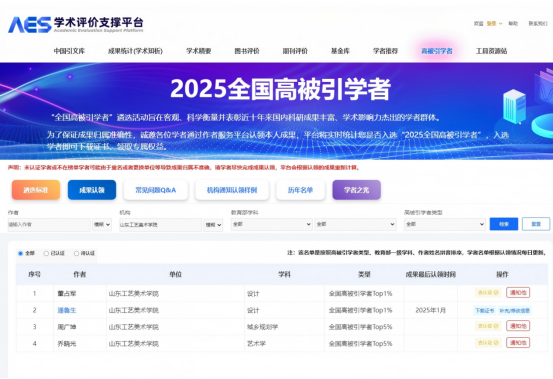Click 去认证 badge in row 3
This screenshot has width=553, height=379.
pos(488,326)
